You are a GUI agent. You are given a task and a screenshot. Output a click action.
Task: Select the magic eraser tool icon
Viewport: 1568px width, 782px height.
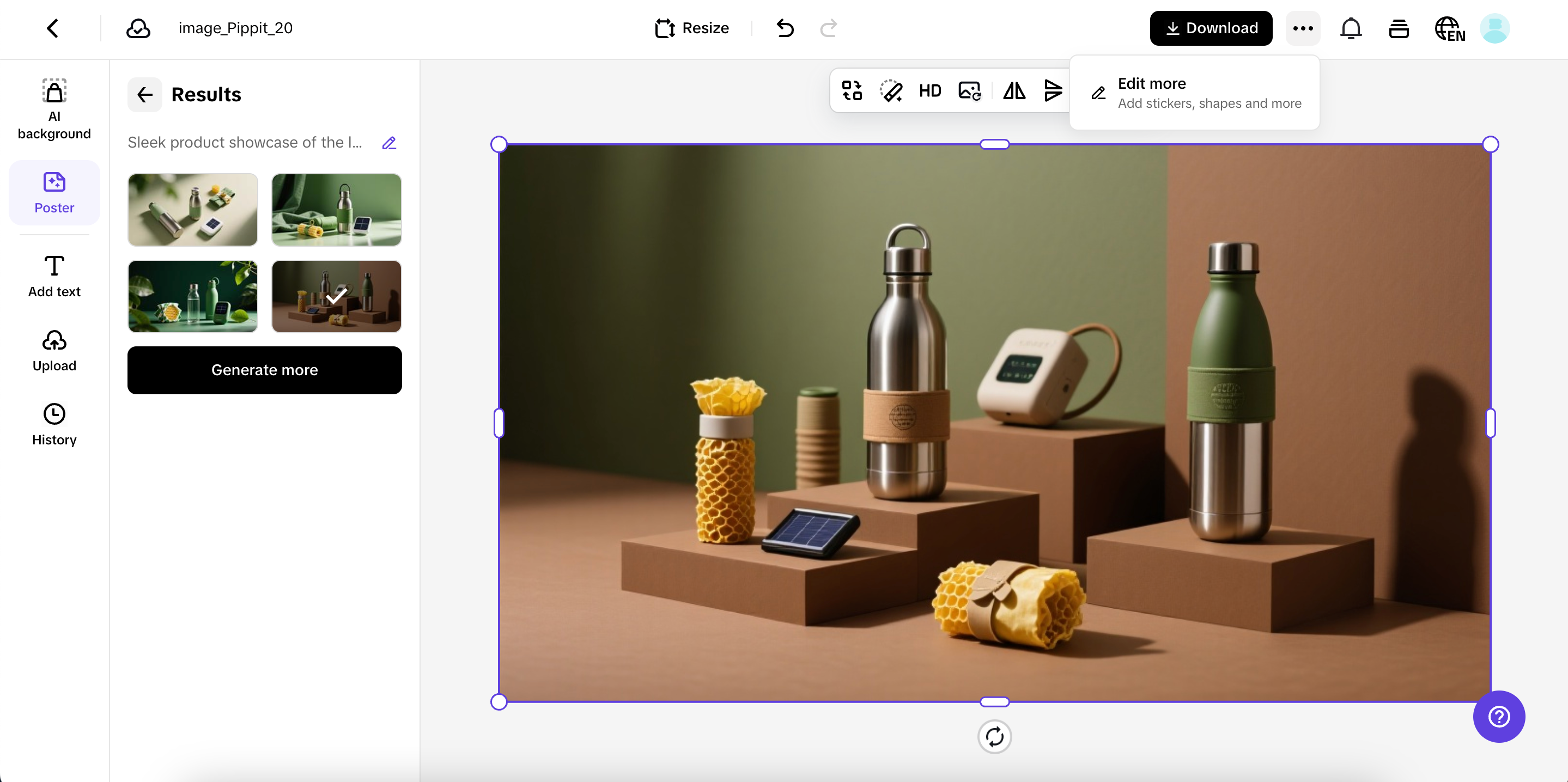(891, 91)
